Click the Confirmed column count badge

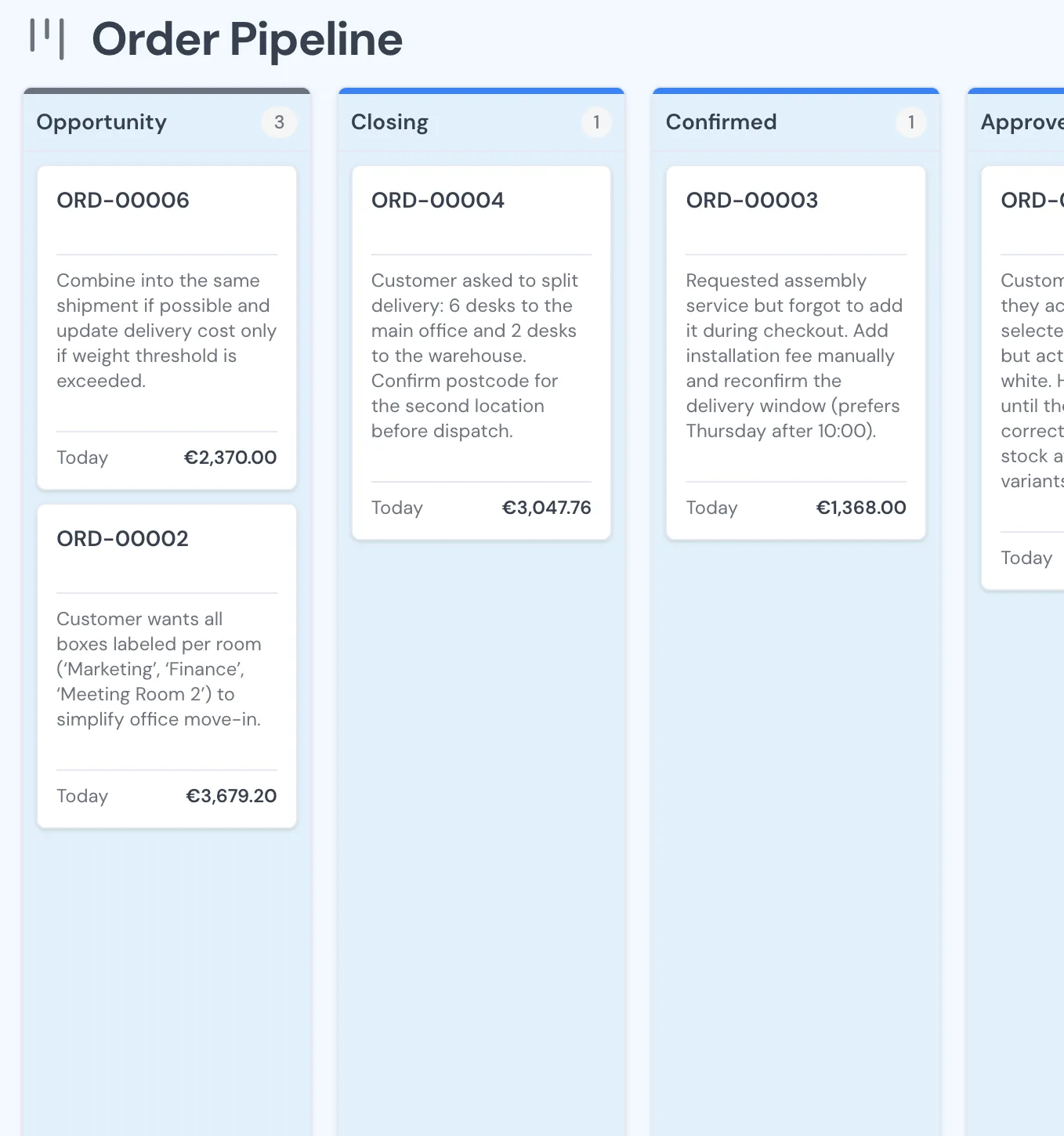911,122
